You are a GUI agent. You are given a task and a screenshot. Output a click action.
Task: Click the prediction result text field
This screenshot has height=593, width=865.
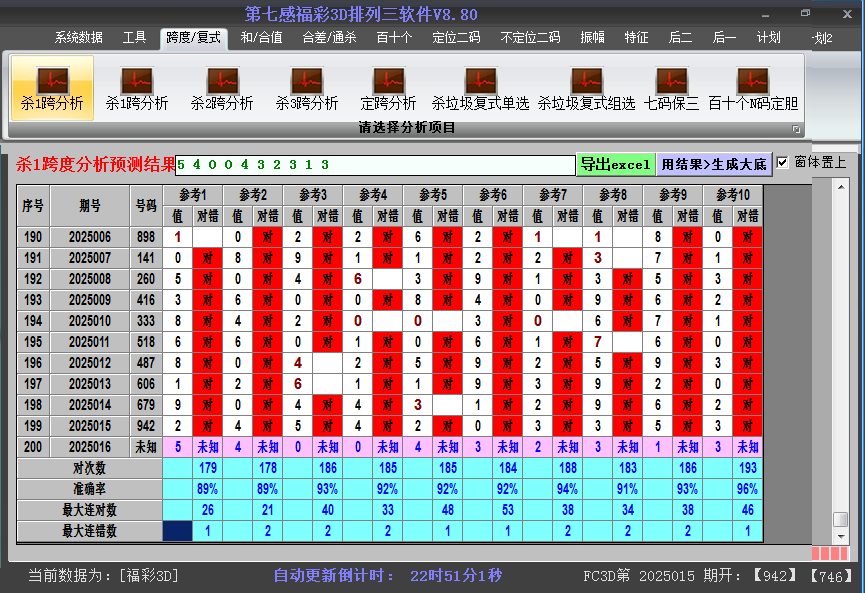pyautogui.click(x=375, y=165)
